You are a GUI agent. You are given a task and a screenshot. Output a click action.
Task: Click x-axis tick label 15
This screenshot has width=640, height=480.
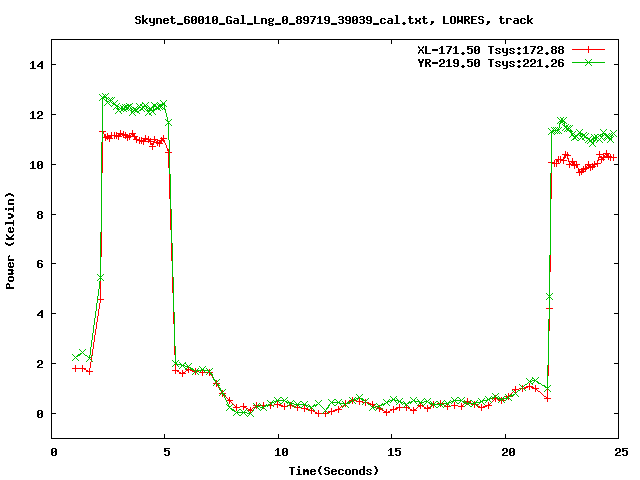pyautogui.click(x=394, y=452)
